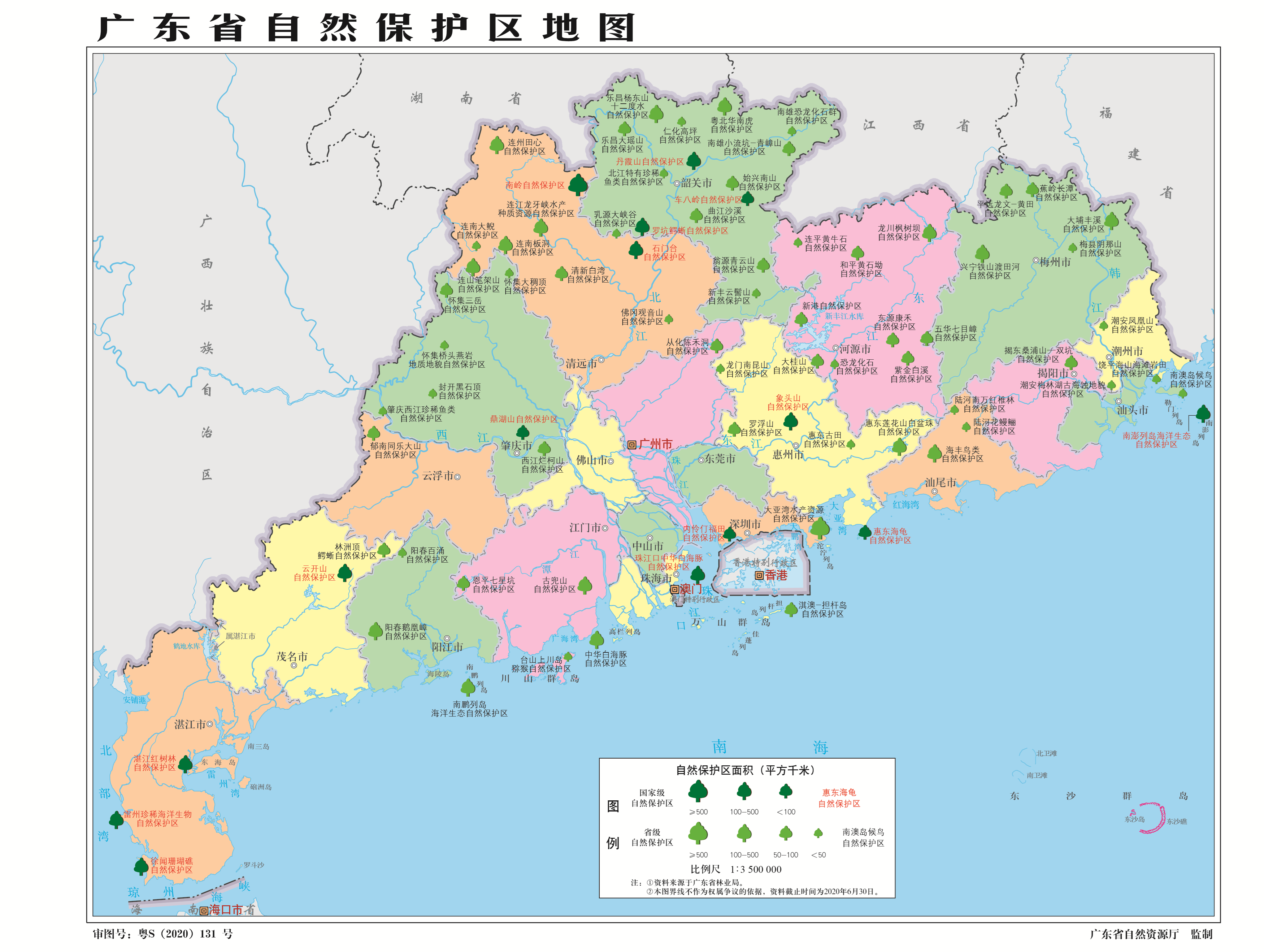Click the circle city marker beside 湛江市

210,724
